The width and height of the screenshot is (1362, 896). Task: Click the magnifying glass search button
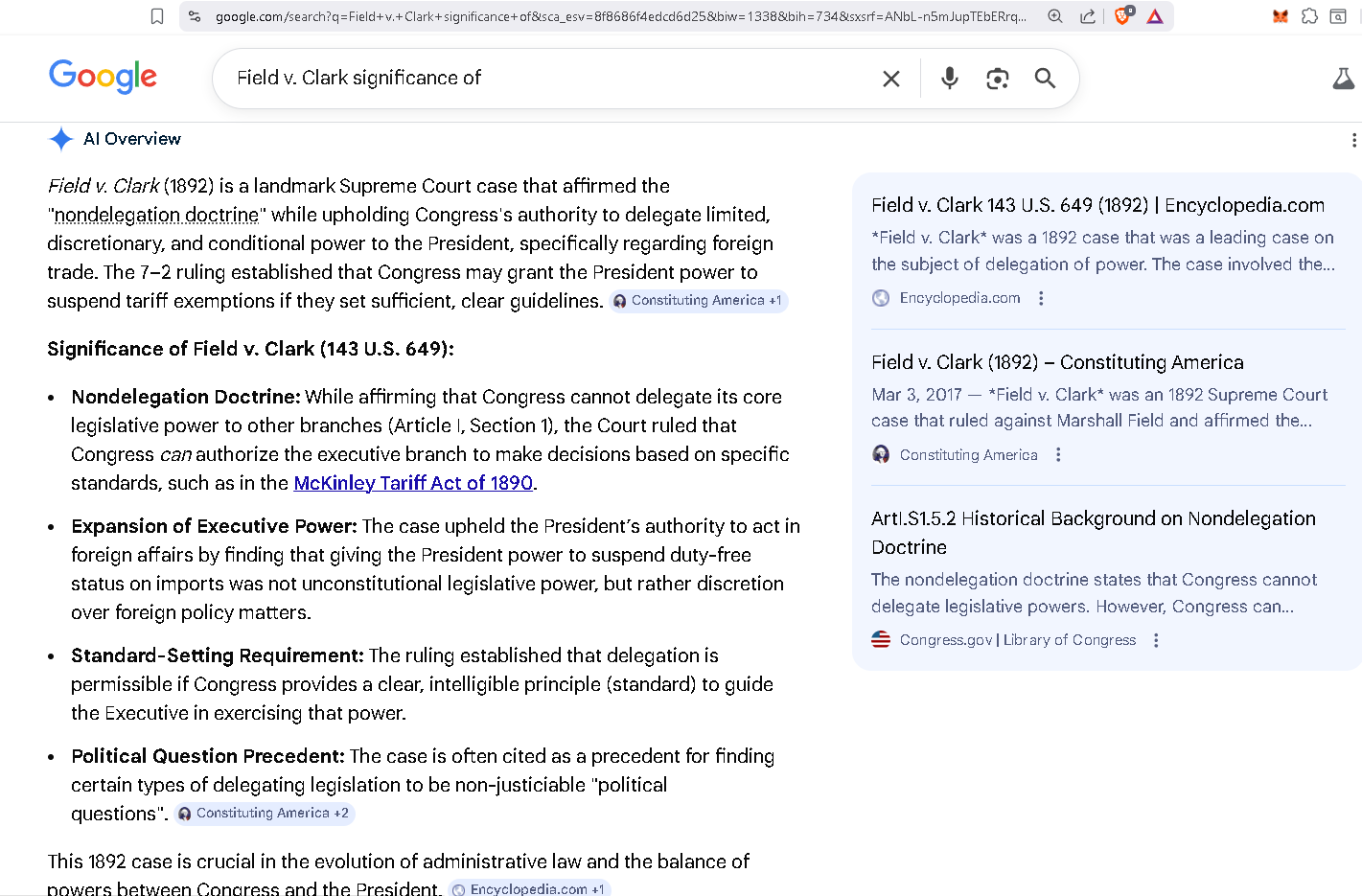coord(1045,79)
